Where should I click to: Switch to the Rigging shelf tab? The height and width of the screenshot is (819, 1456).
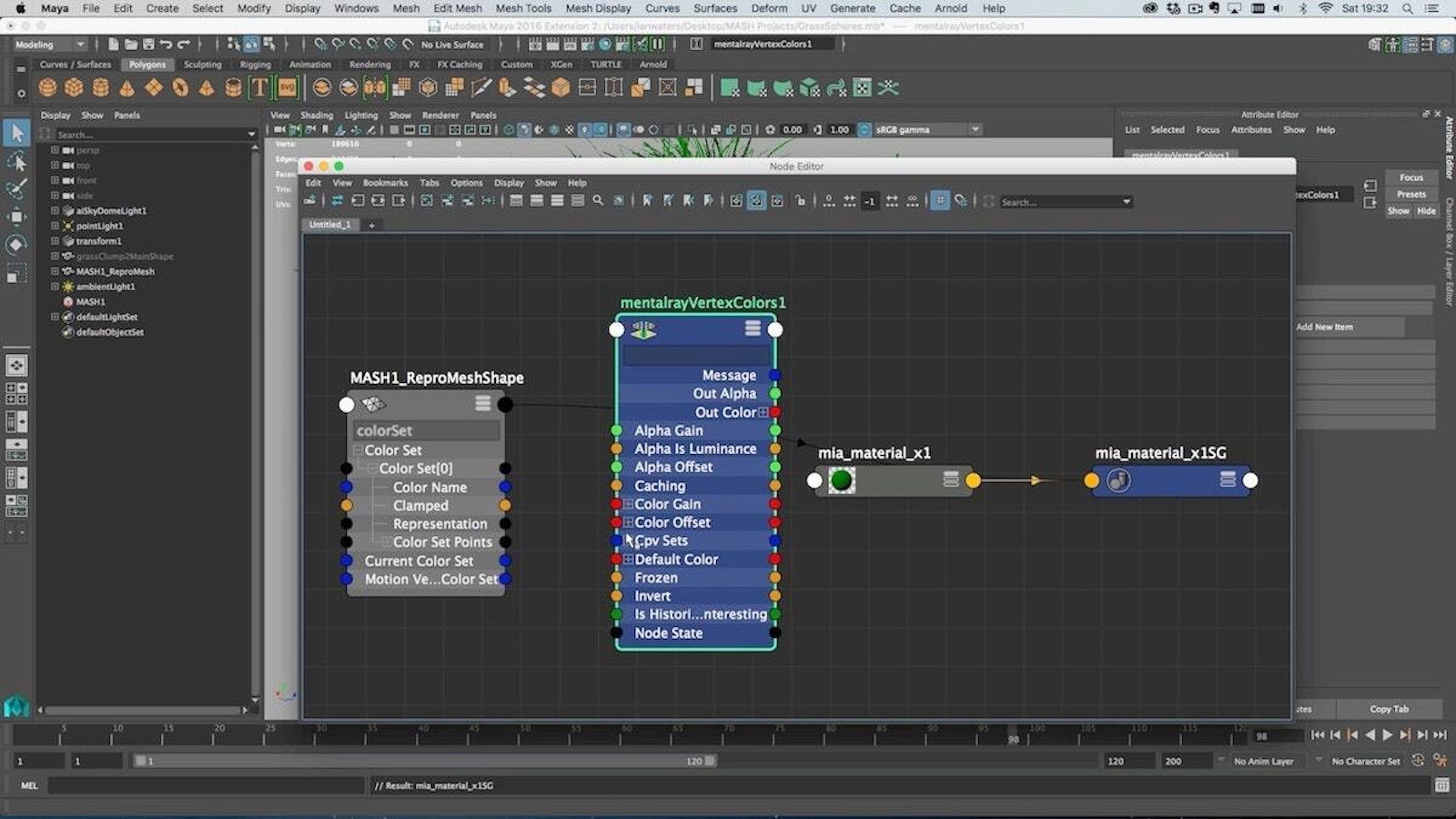pyautogui.click(x=255, y=65)
